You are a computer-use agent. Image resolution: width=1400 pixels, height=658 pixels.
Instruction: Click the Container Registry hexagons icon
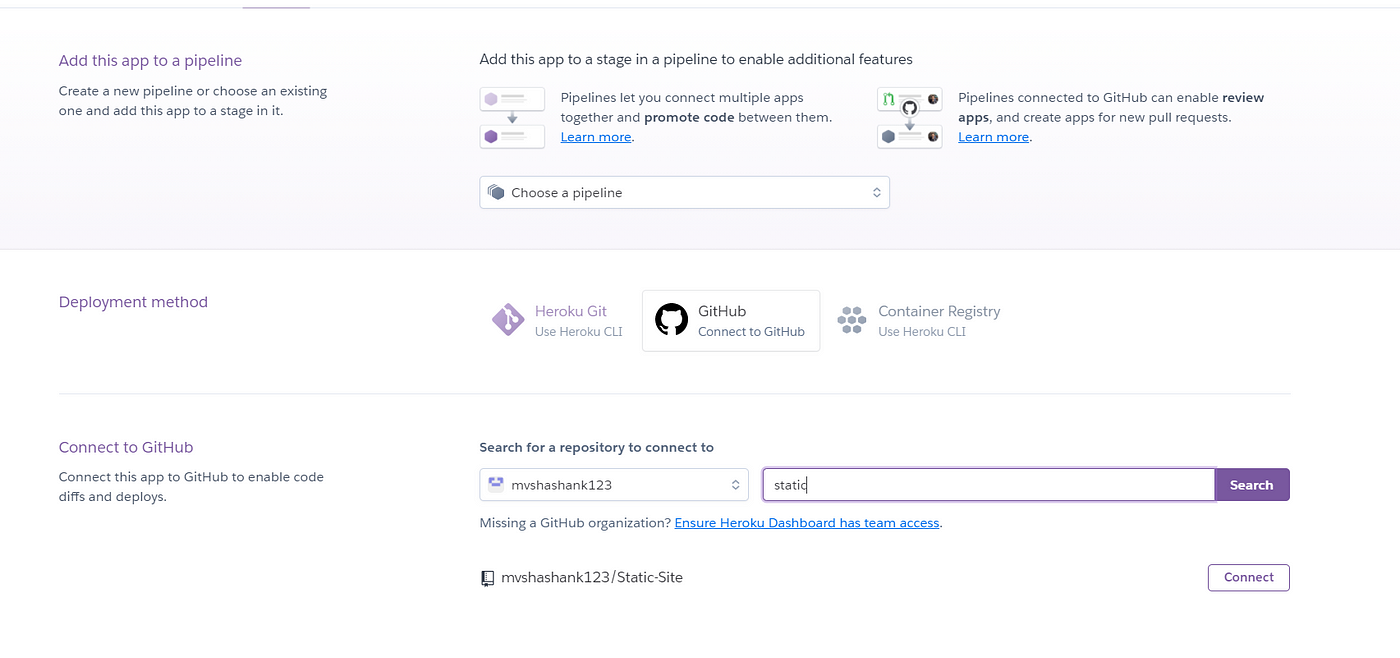[851, 320]
